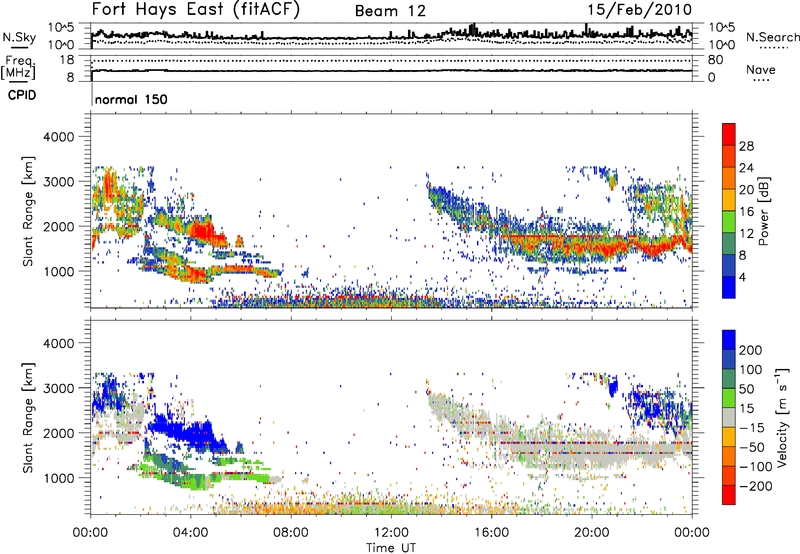This screenshot has width=800, height=554.
Task: Click the '12:00' time tick label
Action: [x=391, y=533]
